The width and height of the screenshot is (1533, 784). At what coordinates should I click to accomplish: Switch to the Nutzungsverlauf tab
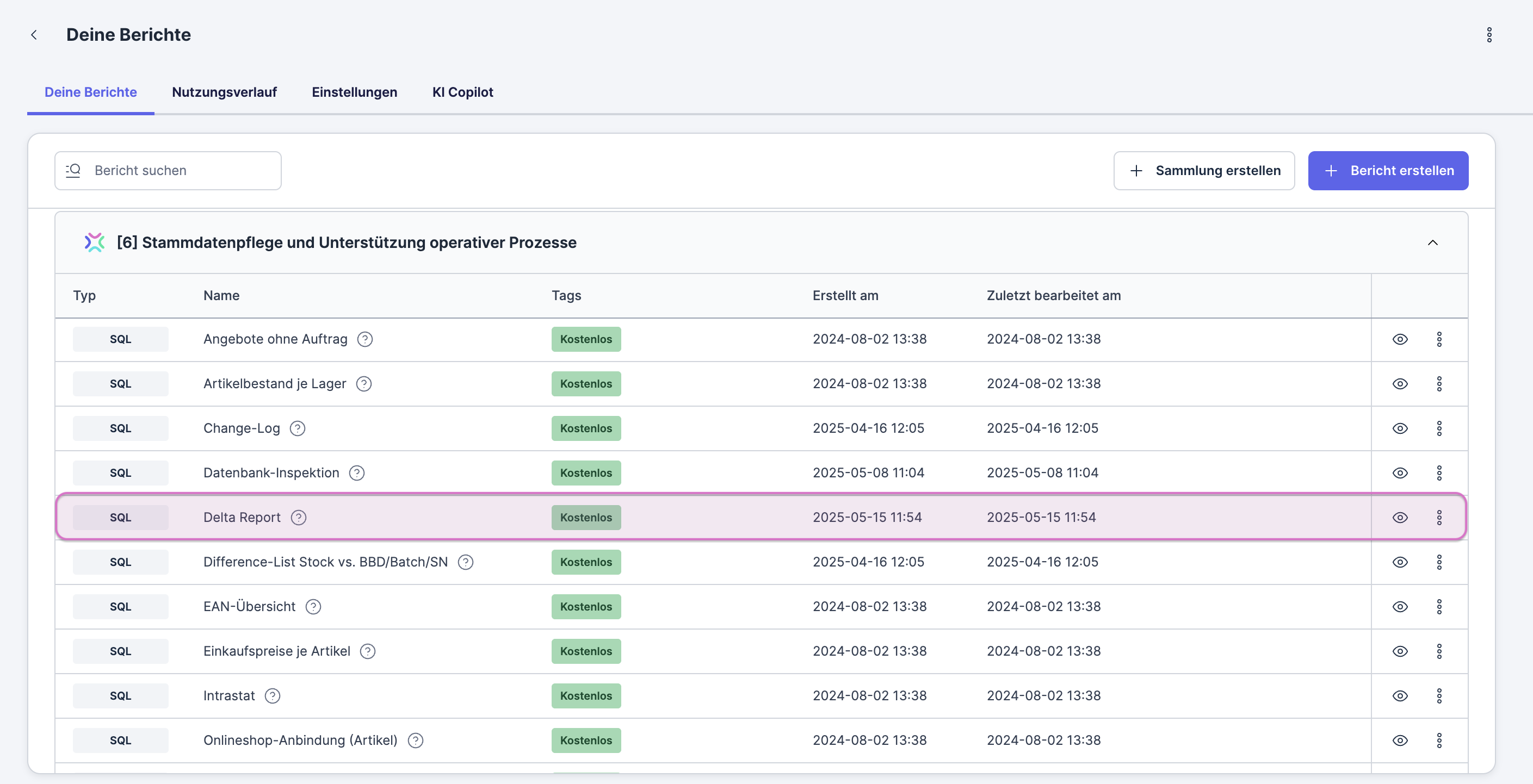[x=224, y=92]
